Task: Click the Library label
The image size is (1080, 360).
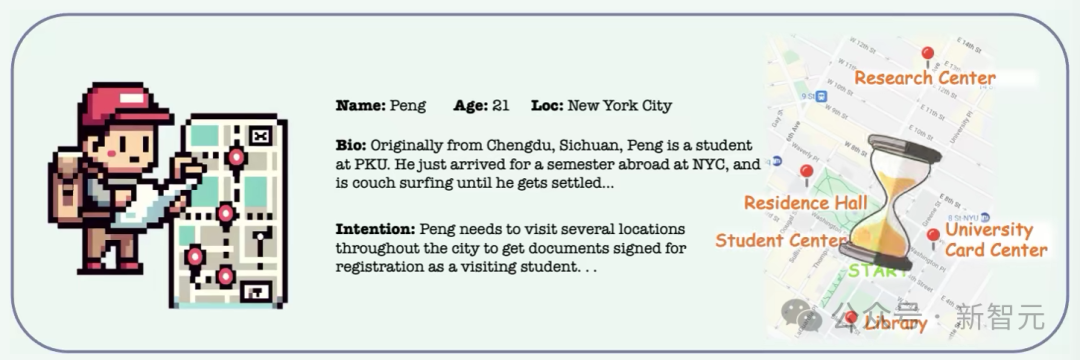Action: (x=895, y=323)
